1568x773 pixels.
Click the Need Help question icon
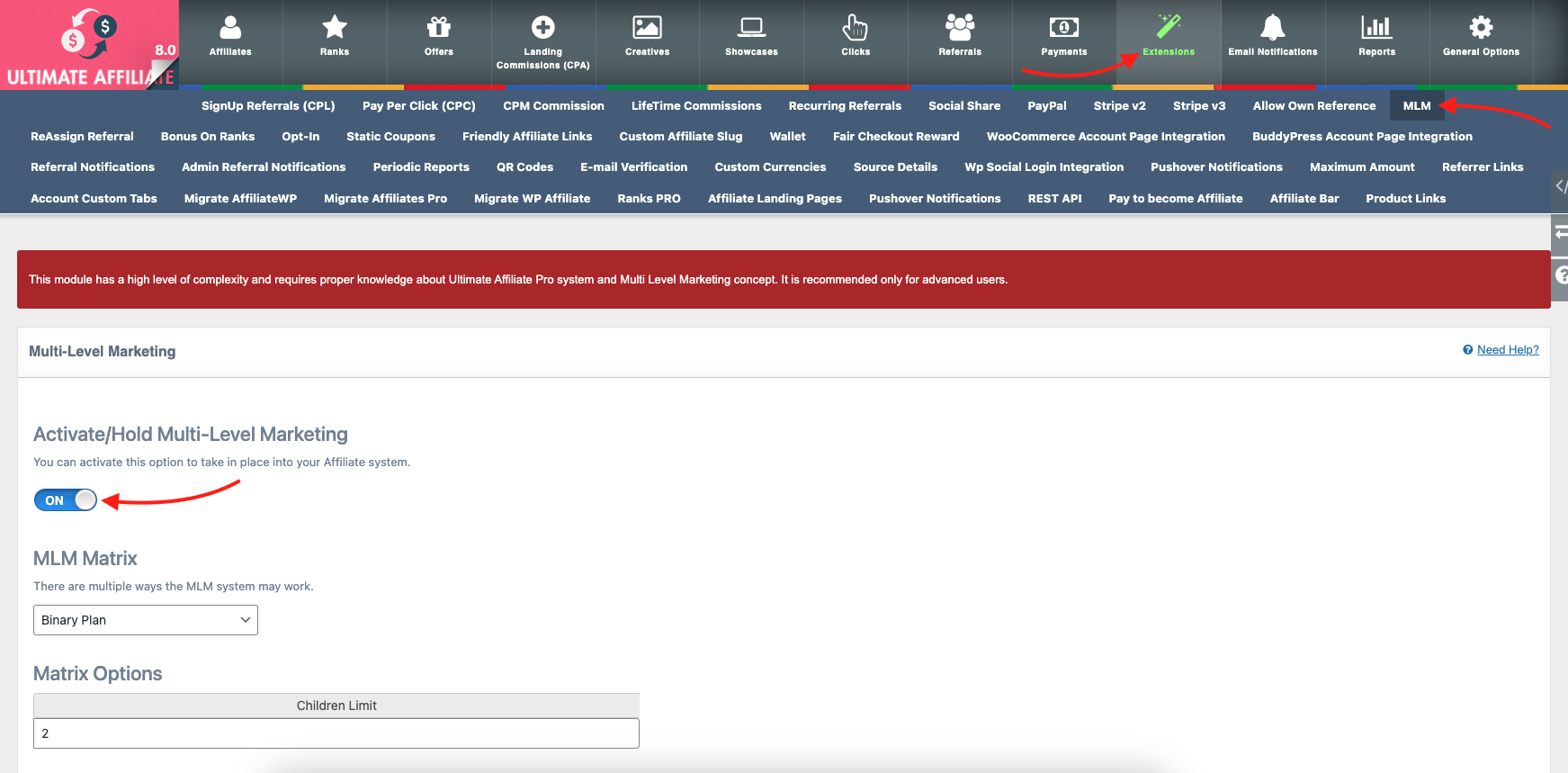(1468, 350)
